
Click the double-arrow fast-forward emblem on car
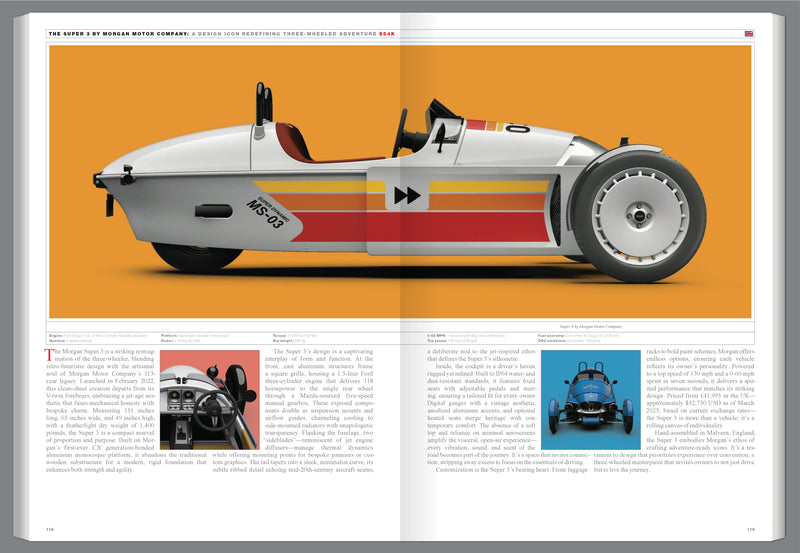point(406,195)
